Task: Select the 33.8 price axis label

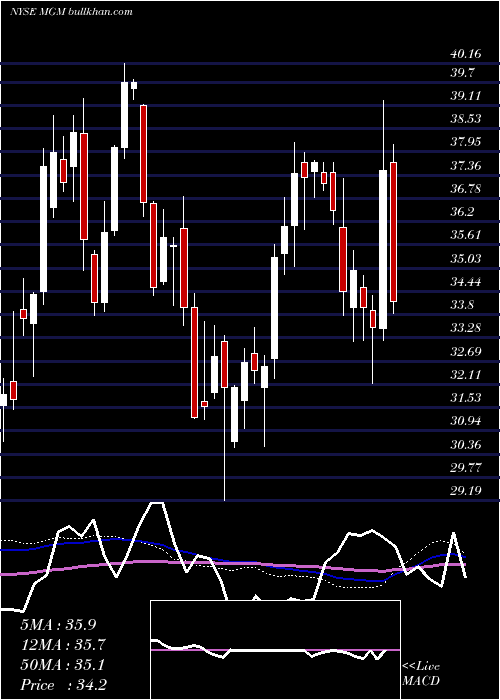Action: (x=462, y=305)
